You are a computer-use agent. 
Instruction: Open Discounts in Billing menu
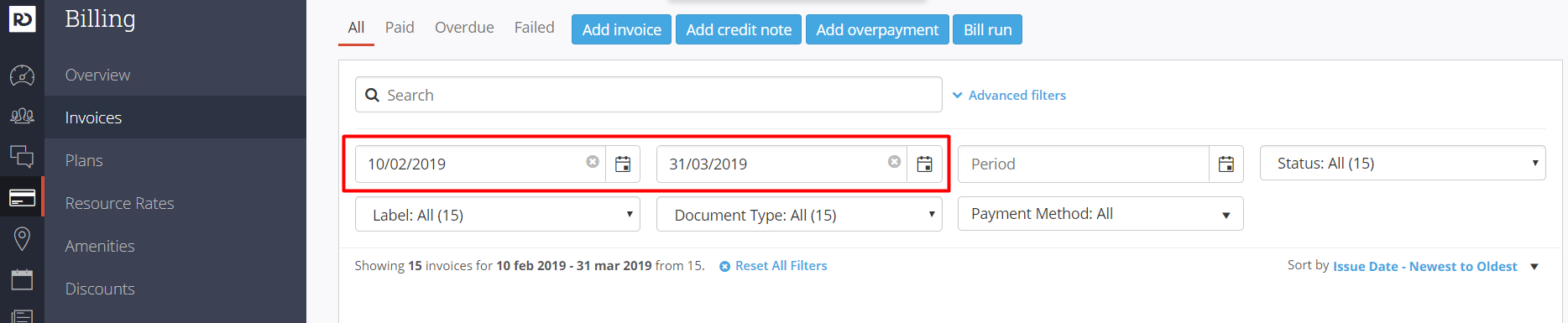coord(175,289)
